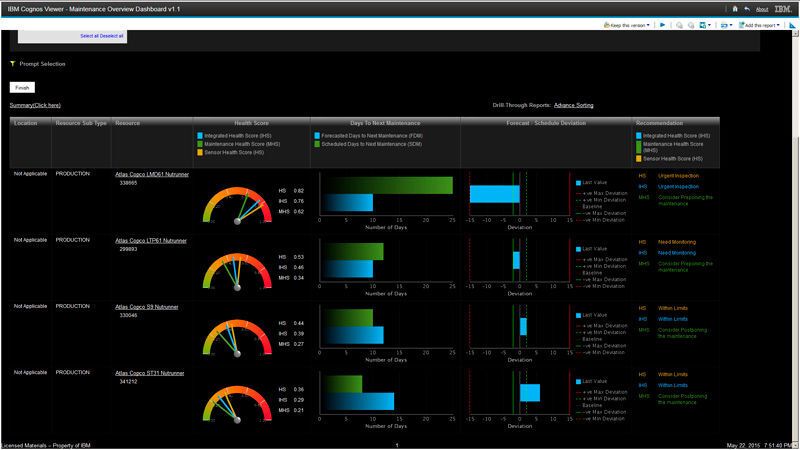Click the PRODUCTION sub type in LTP61 row
800x450 pixels.
click(72, 240)
